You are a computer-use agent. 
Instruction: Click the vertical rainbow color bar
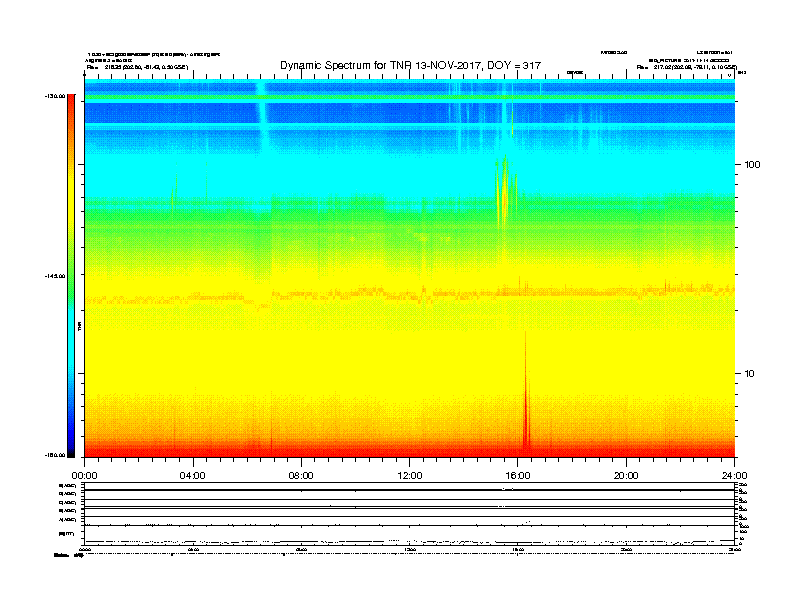(71, 276)
